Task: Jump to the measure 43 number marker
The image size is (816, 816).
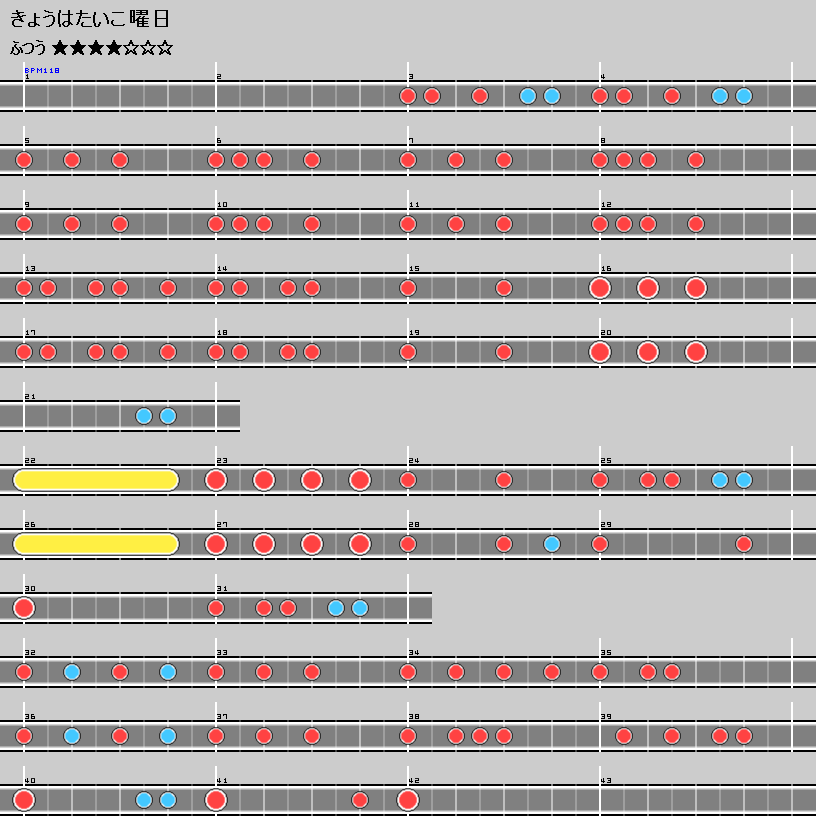Action: (605, 780)
